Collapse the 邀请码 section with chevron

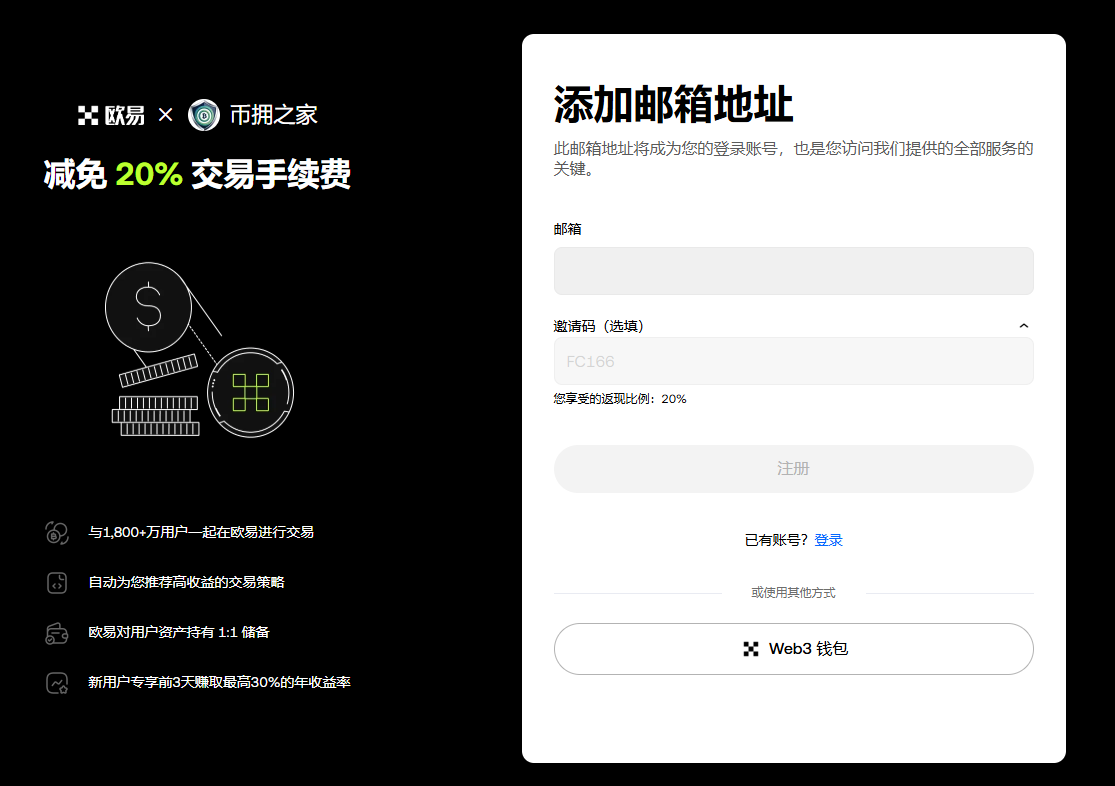pos(1023,326)
